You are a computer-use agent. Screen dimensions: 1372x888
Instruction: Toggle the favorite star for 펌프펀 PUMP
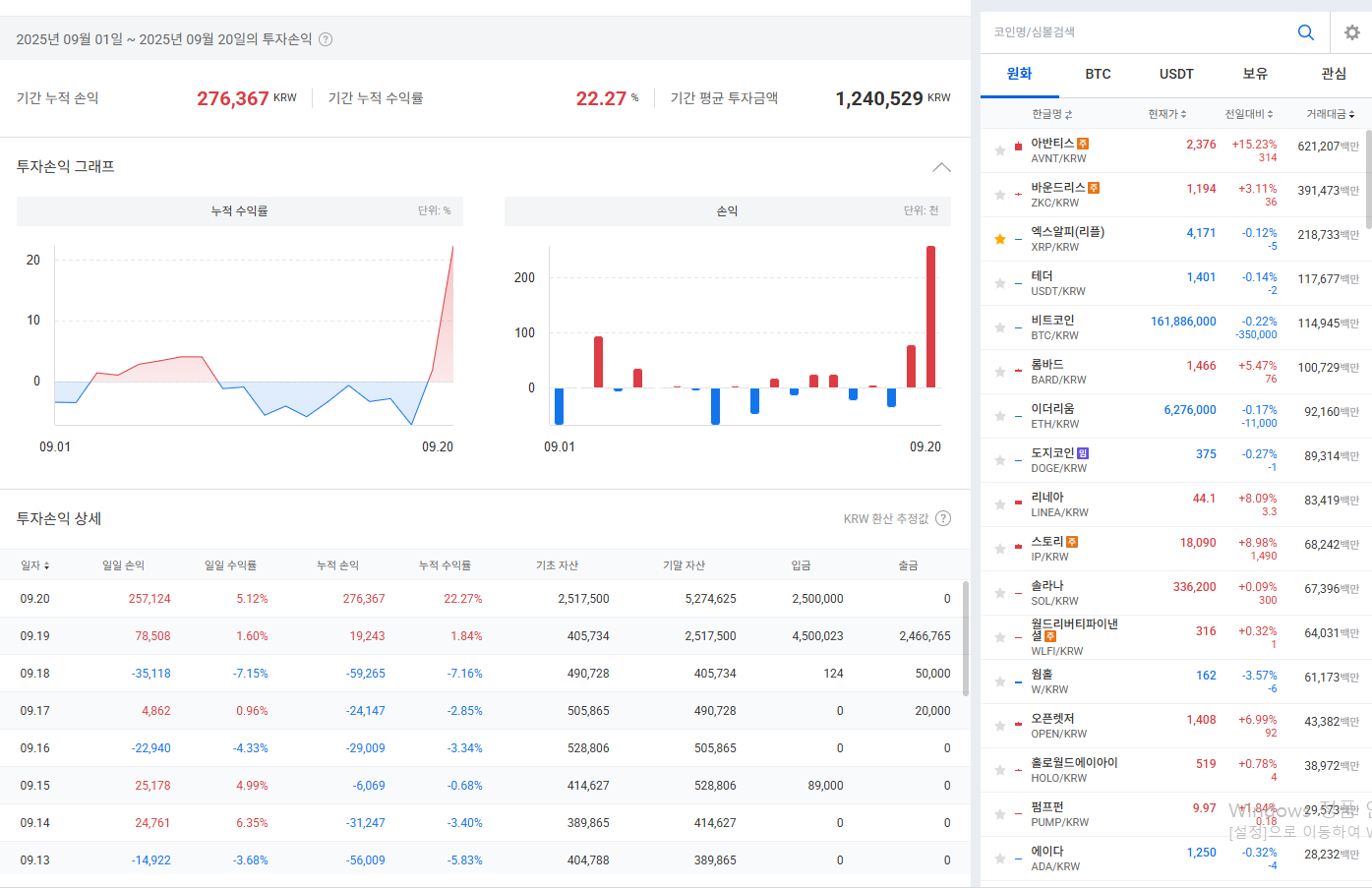999,814
